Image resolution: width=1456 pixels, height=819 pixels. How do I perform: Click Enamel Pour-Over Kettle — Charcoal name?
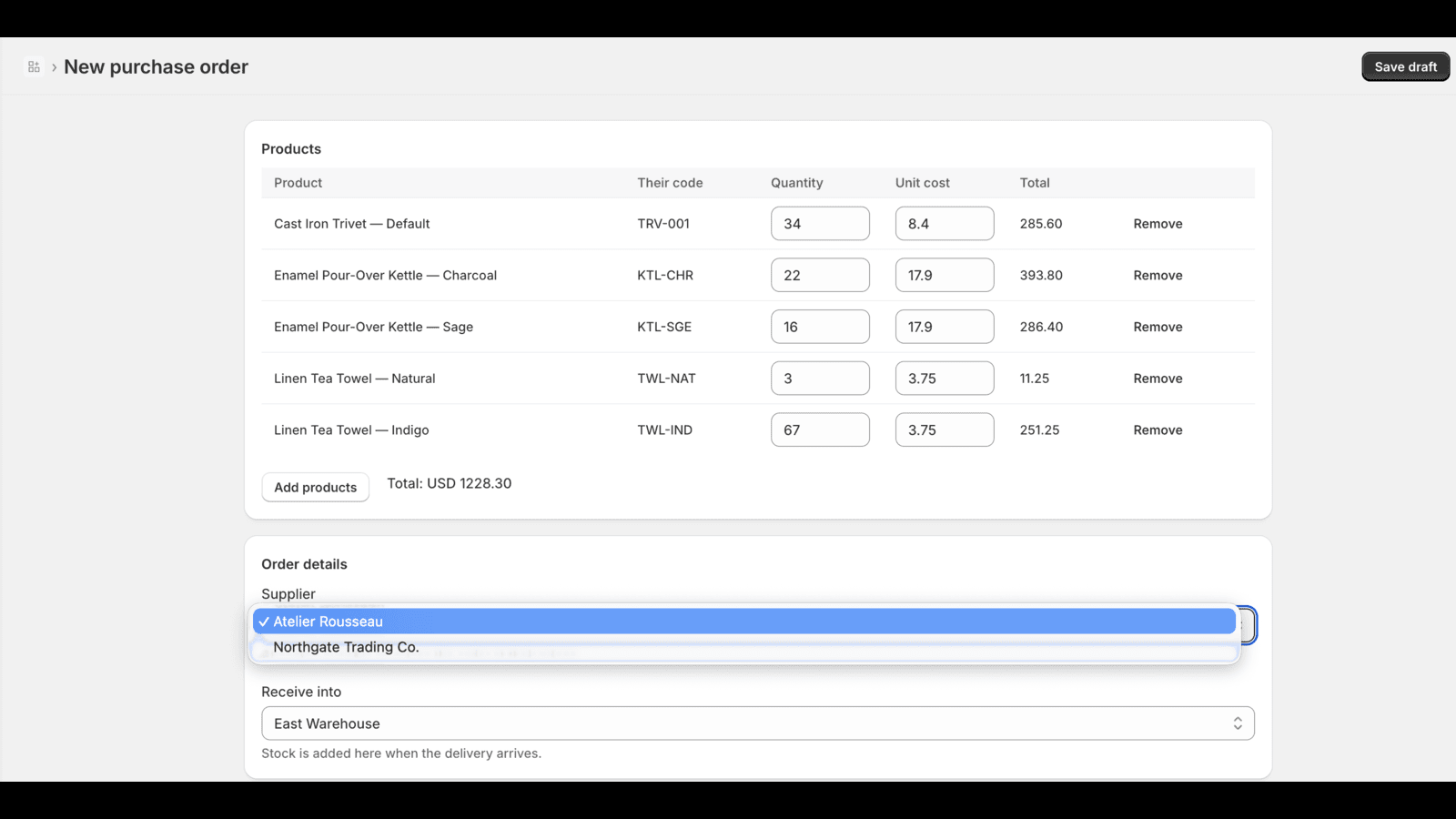385,275
